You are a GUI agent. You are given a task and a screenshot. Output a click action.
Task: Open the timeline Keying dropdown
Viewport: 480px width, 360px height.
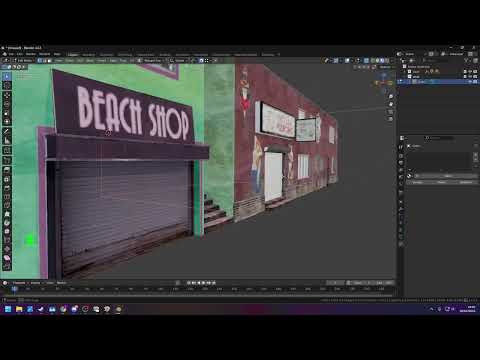[36, 283]
